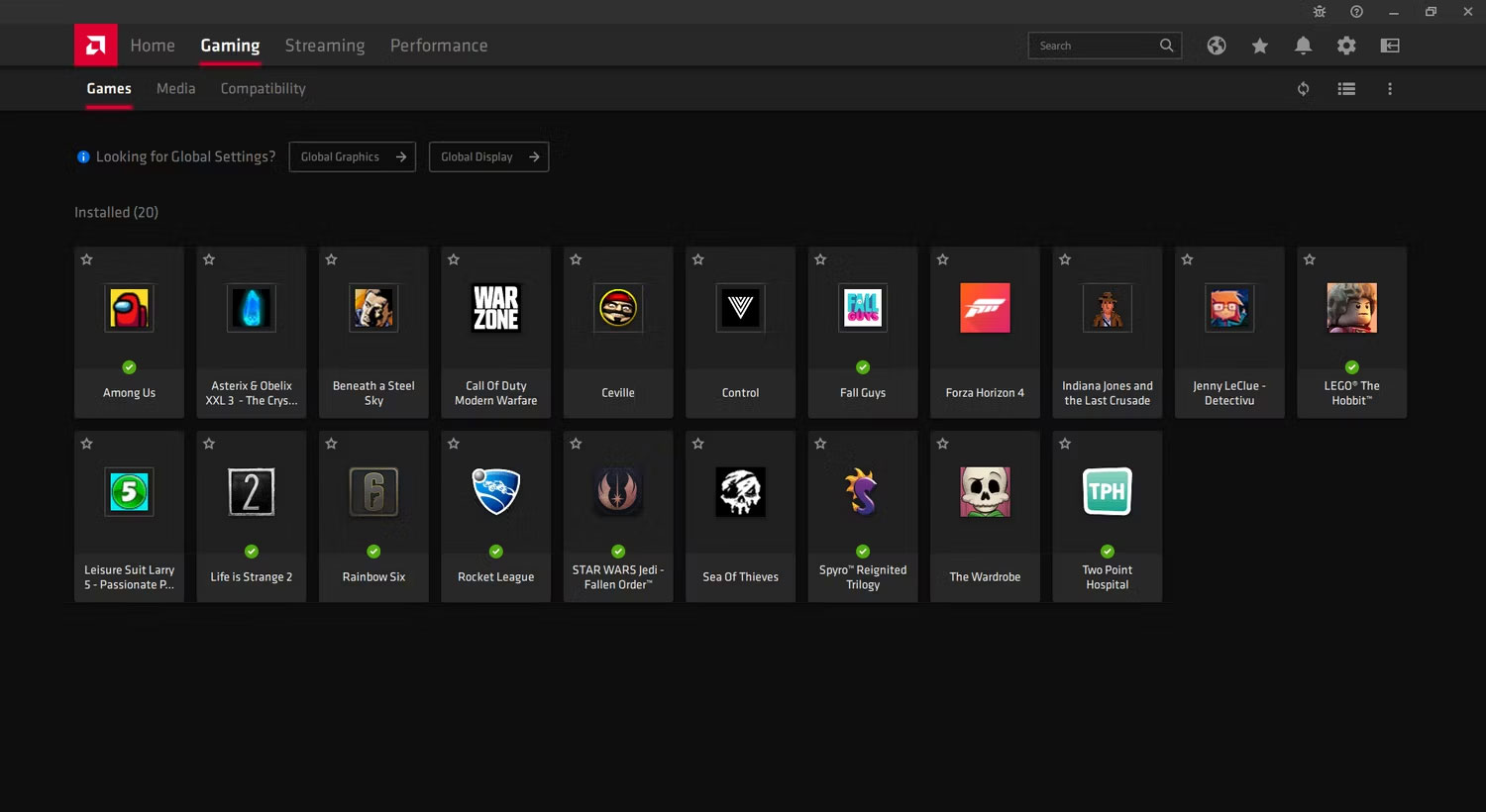
Task: Click the magnifier icon in the search box
Action: click(1166, 46)
